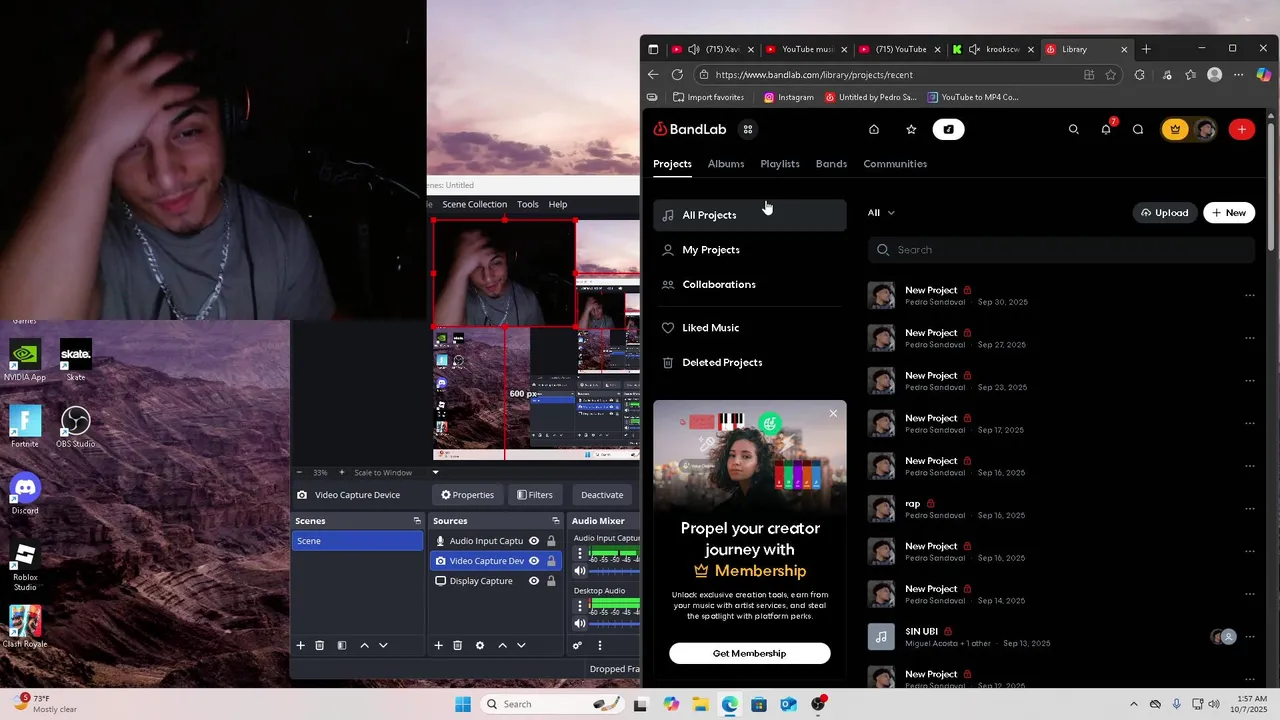Delete selected source with Sources trash icon

point(457,645)
